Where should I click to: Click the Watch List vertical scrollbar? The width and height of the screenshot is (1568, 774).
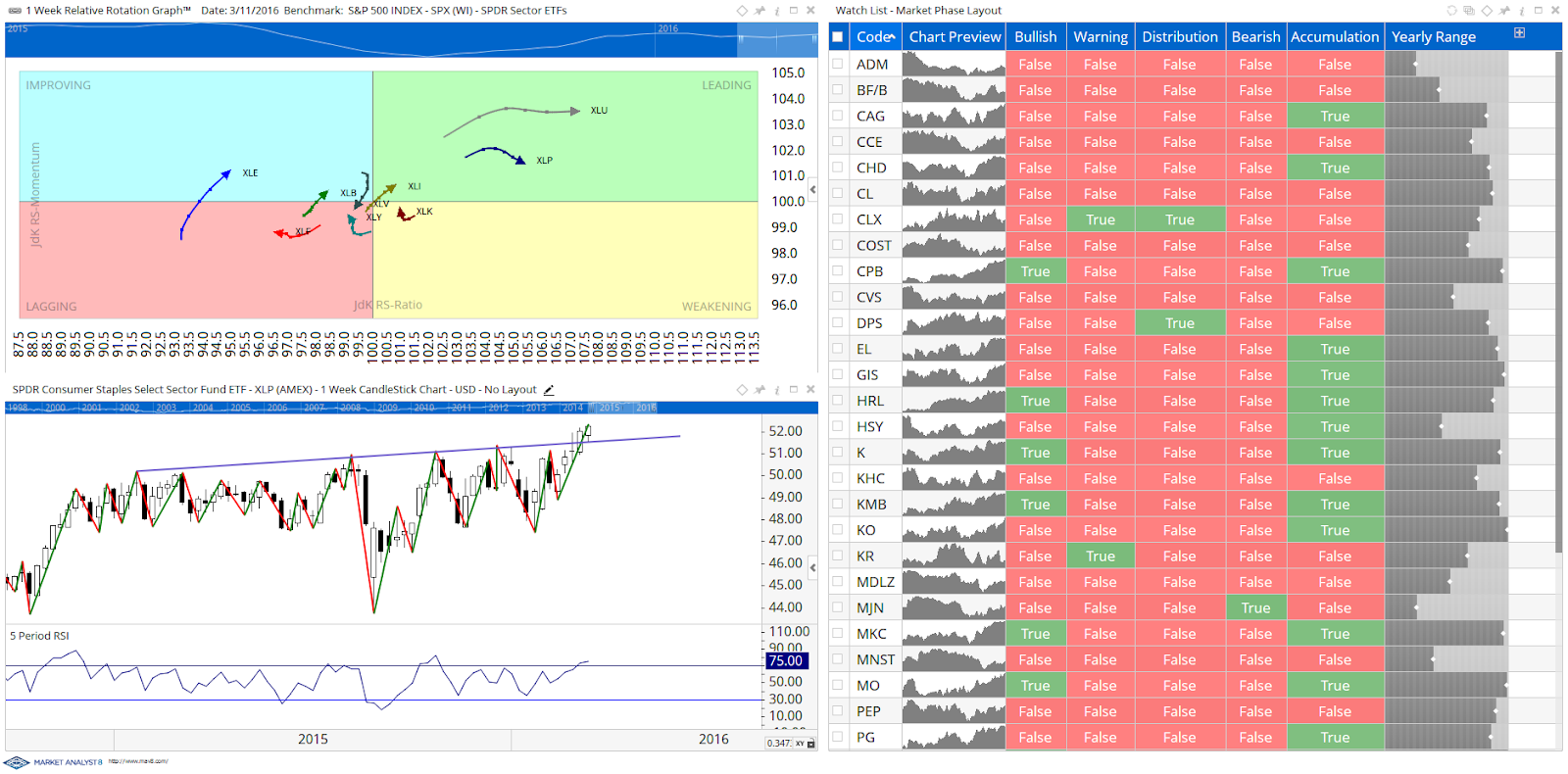(x=1558, y=302)
